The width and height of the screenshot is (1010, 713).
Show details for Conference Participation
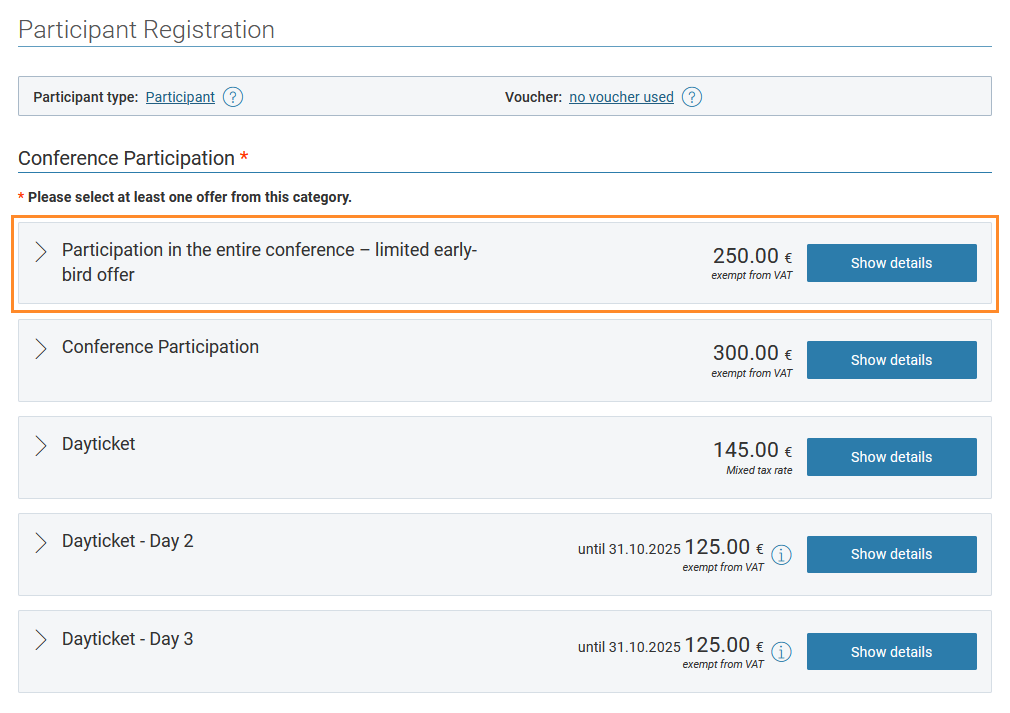[891, 359]
